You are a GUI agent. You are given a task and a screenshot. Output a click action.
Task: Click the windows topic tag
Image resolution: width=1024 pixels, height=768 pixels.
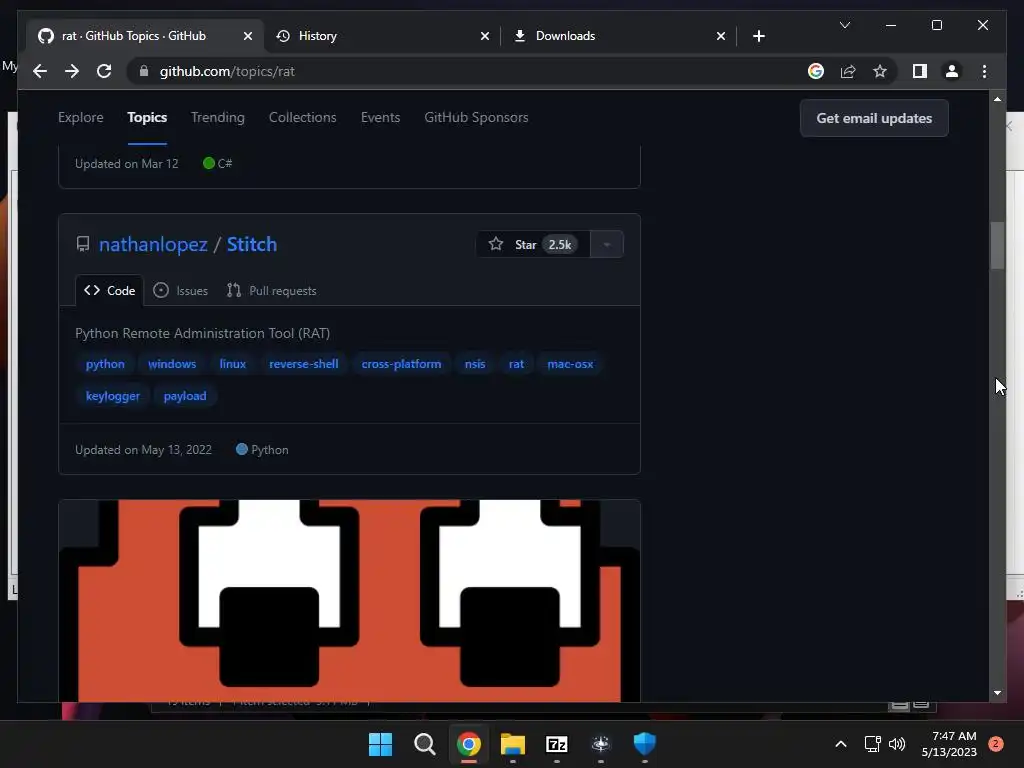coord(172,364)
